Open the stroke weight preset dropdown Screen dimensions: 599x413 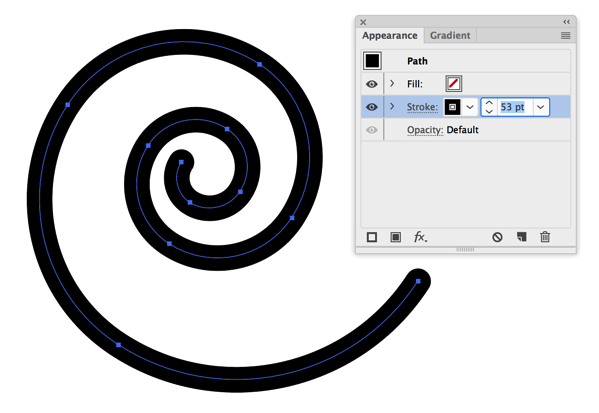pos(541,107)
